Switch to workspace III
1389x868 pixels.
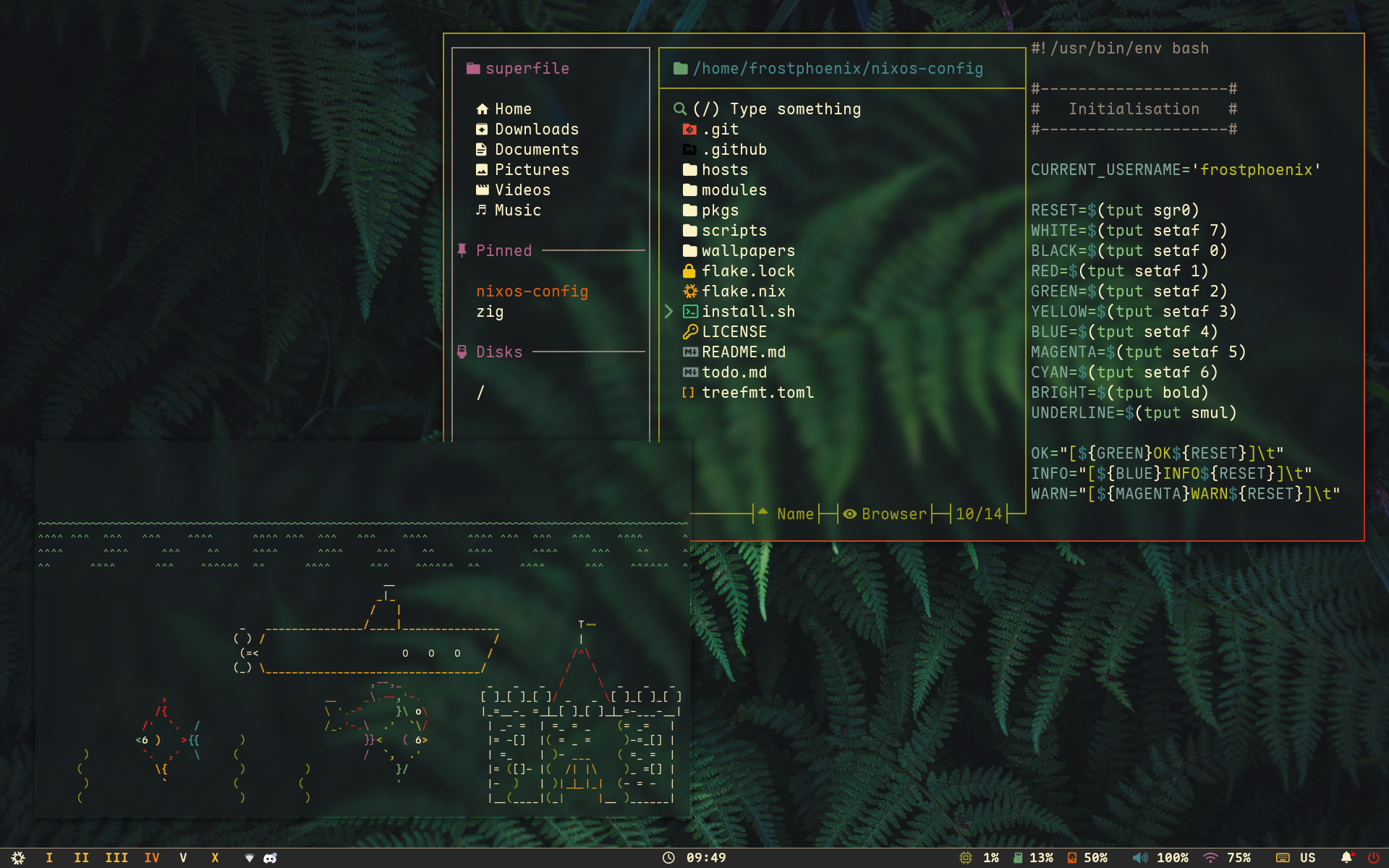coord(116,858)
